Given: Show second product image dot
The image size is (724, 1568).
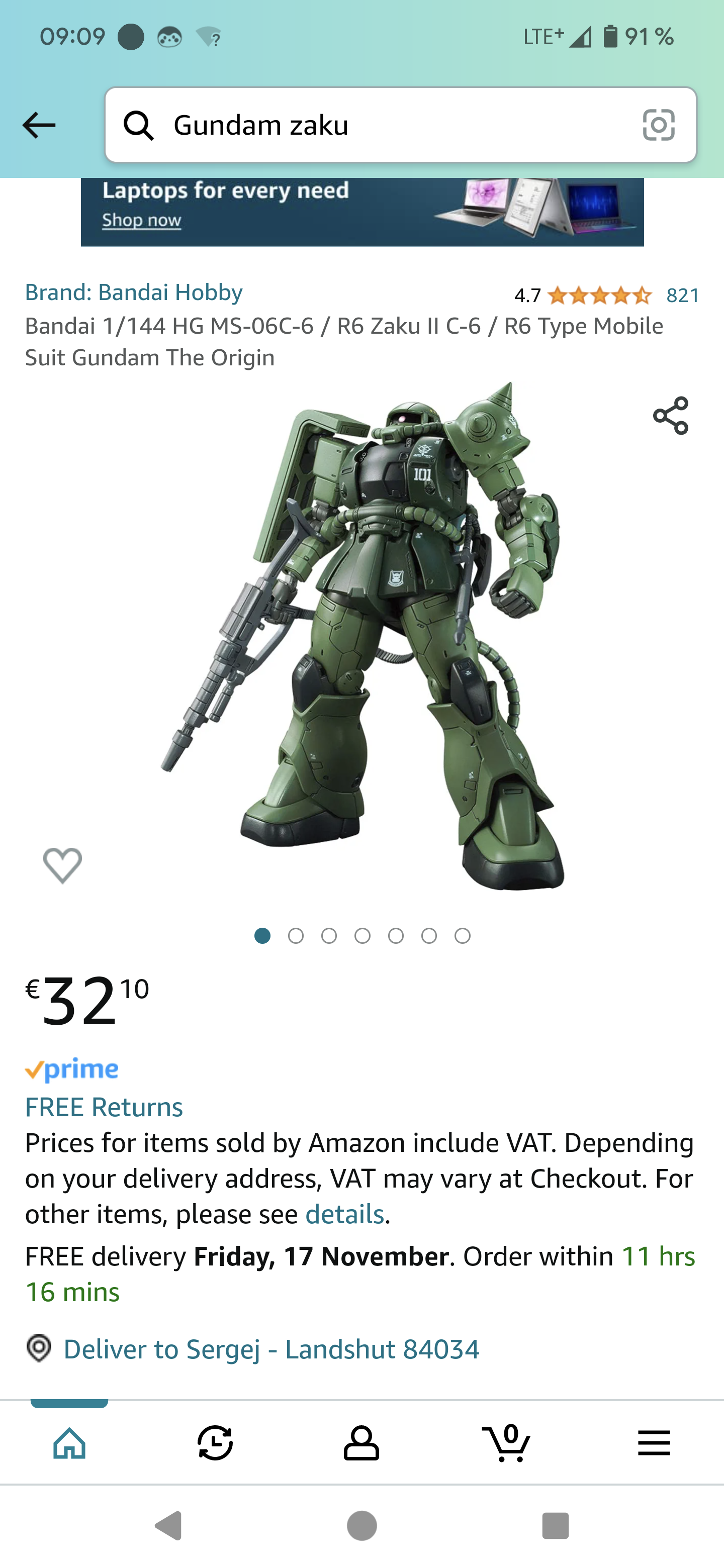Looking at the screenshot, I should [x=296, y=936].
